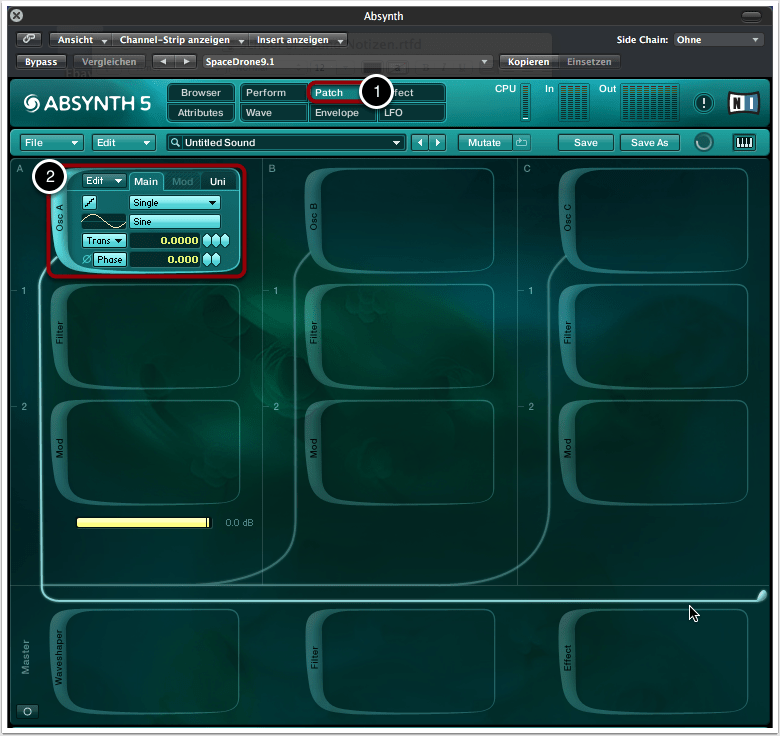
Task: Click the NI logo icon
Action: pyautogui.click(x=743, y=103)
